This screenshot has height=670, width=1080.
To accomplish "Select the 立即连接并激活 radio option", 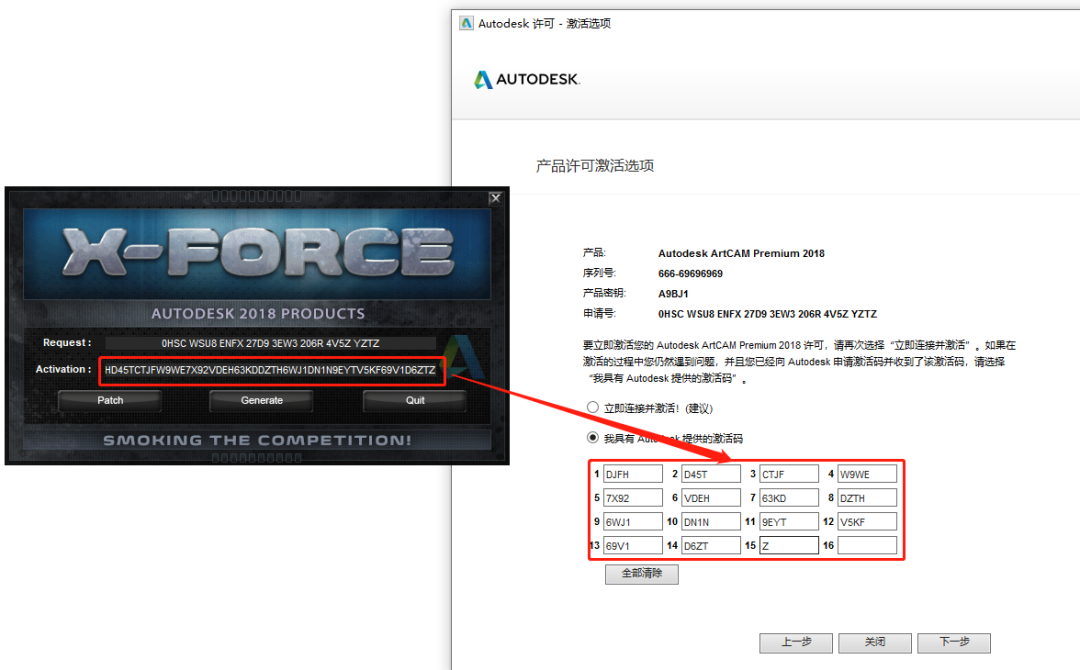I will [x=592, y=408].
